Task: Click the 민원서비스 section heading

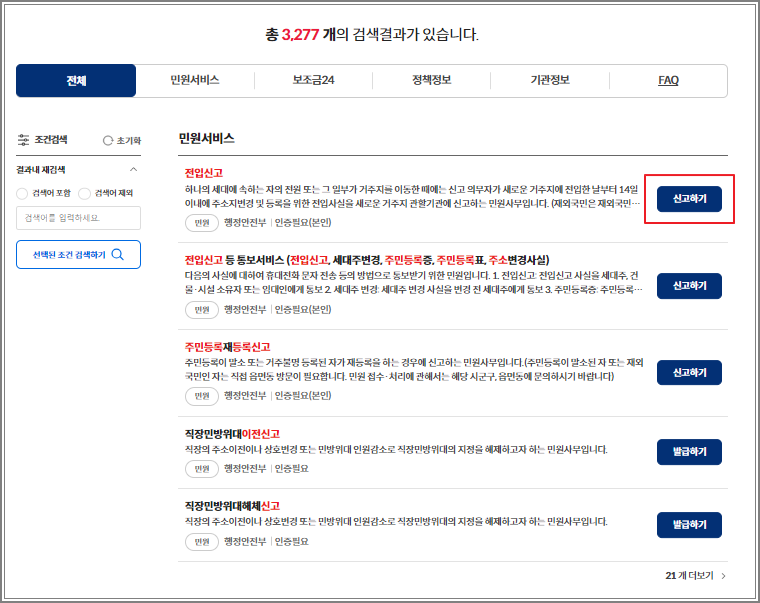Action: click(206, 139)
